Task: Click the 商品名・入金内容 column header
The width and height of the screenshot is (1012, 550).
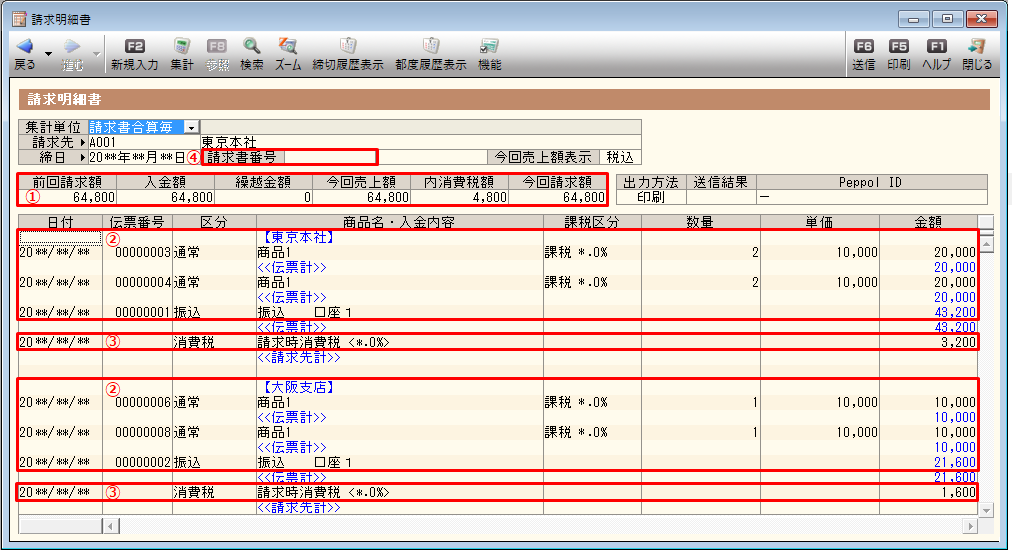Action: pyautogui.click(x=400, y=222)
